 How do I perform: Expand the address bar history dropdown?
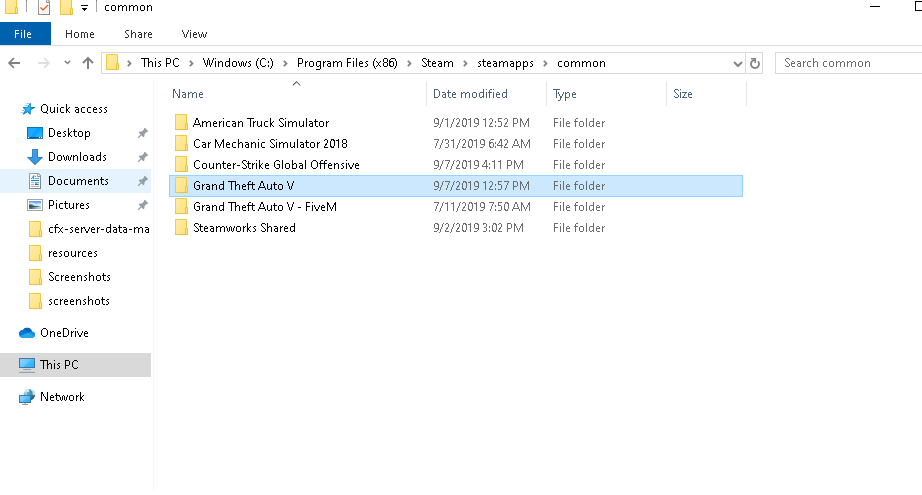pos(737,63)
